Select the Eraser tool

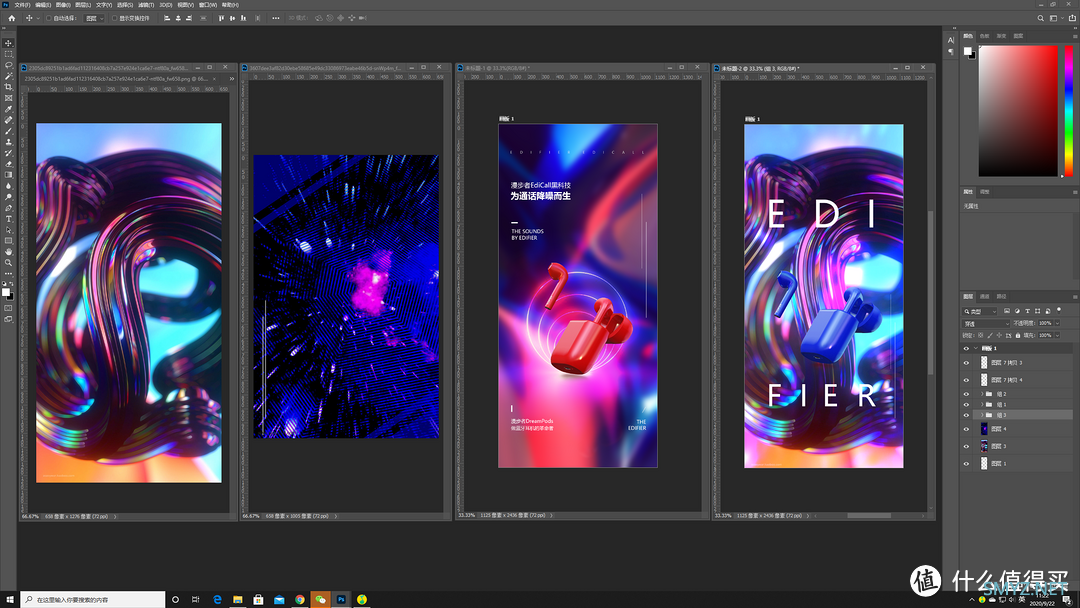(8, 164)
